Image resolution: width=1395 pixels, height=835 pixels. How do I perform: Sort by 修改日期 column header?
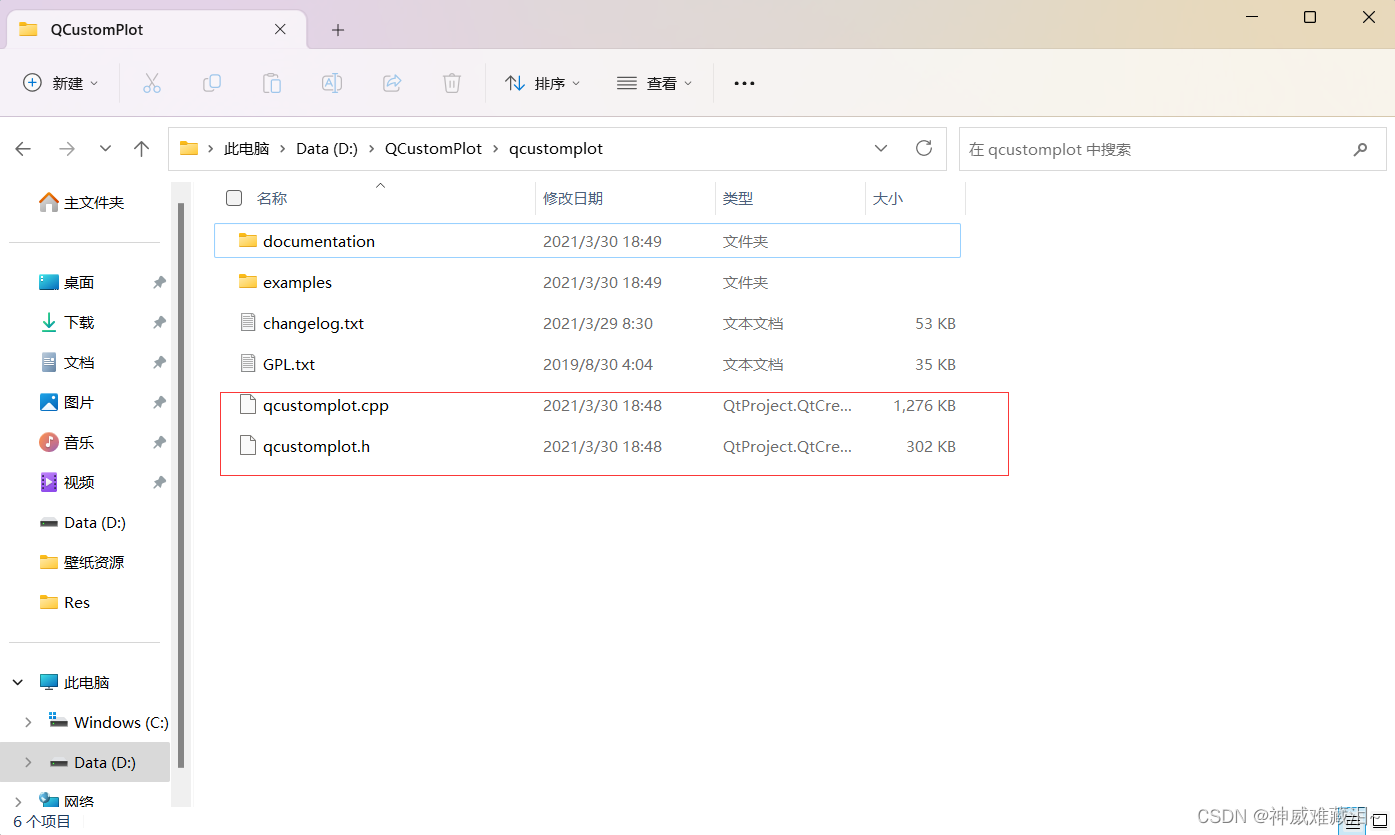pos(573,199)
